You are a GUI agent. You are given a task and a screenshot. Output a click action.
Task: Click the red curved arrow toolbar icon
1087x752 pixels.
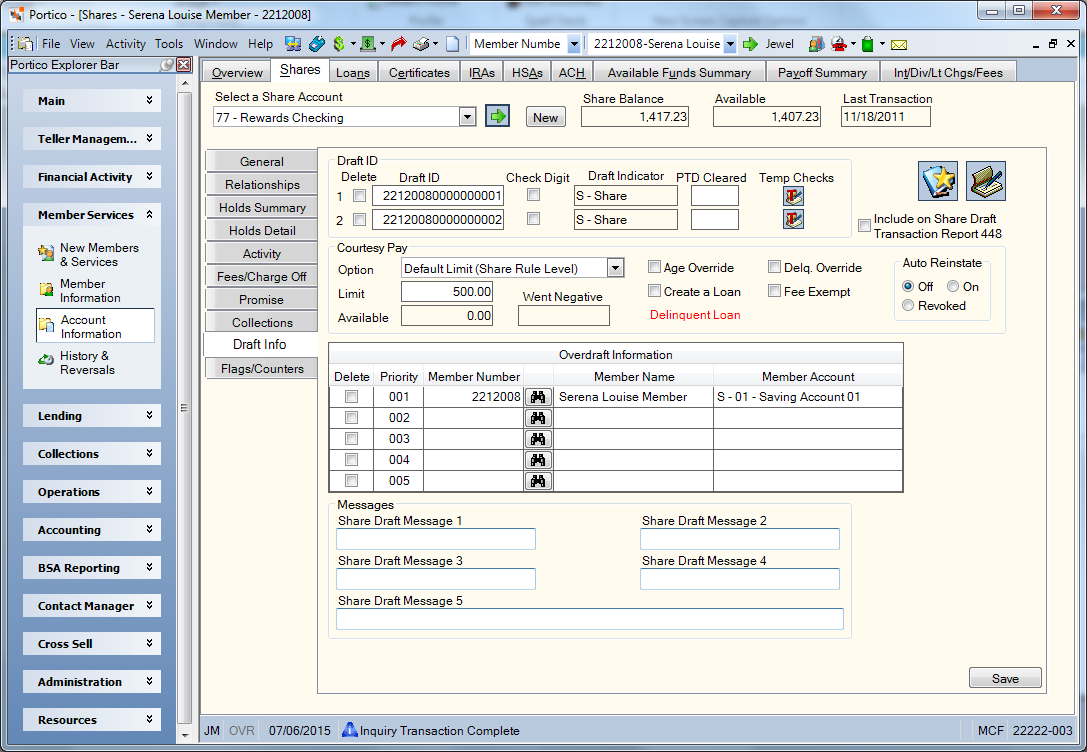pos(399,44)
